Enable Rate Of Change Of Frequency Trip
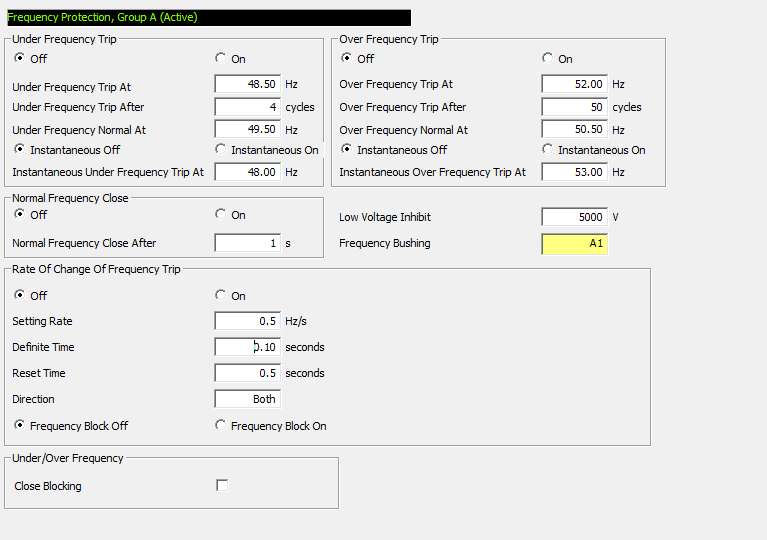 point(221,296)
